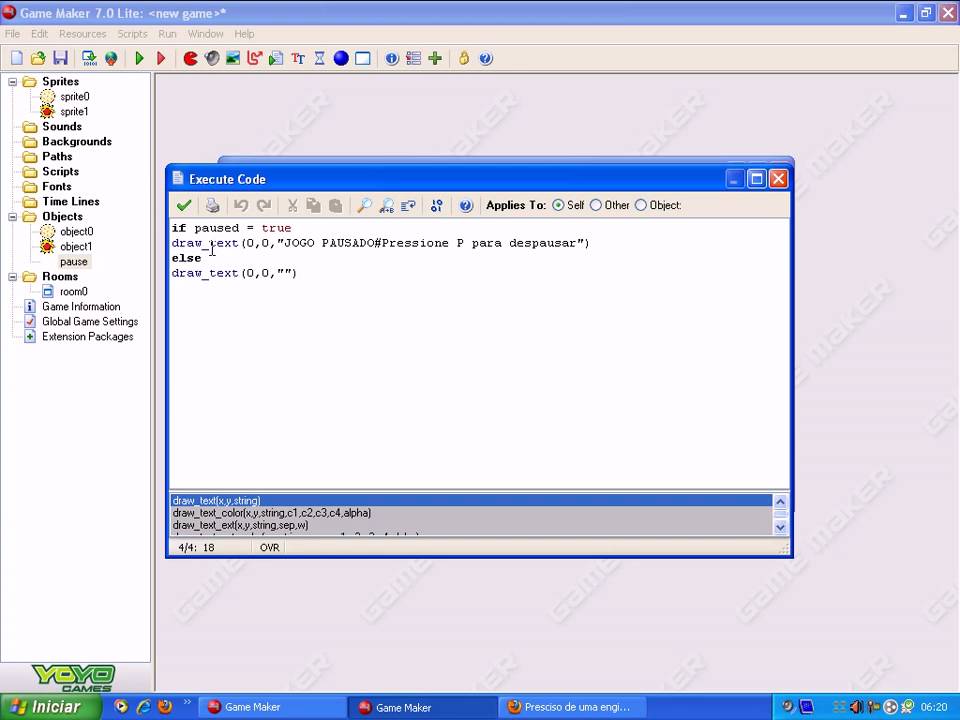960x720 pixels.
Task: Click the Create executable icon
Action: tap(89, 58)
